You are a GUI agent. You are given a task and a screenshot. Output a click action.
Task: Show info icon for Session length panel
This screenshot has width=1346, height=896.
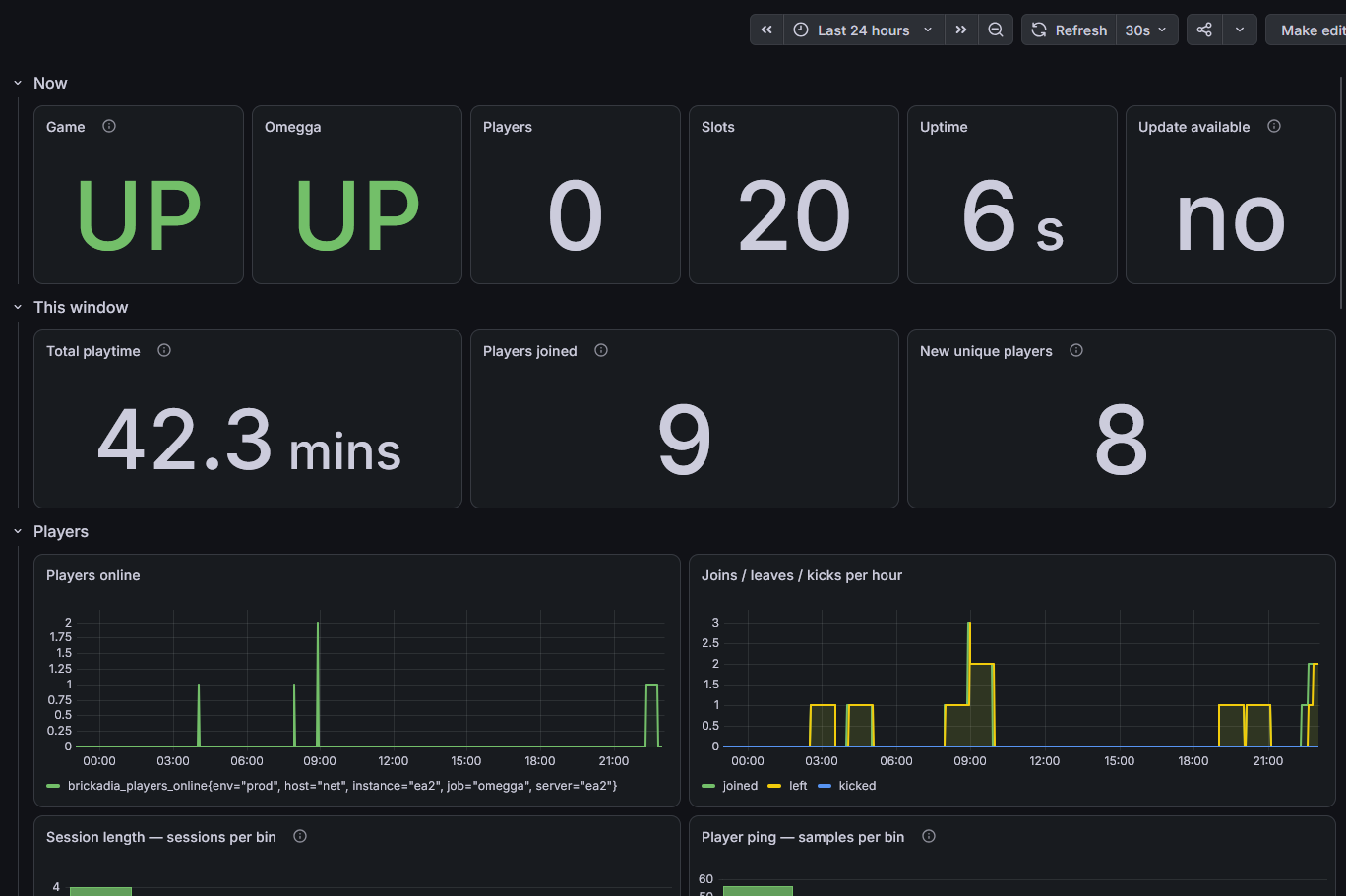[x=300, y=836]
